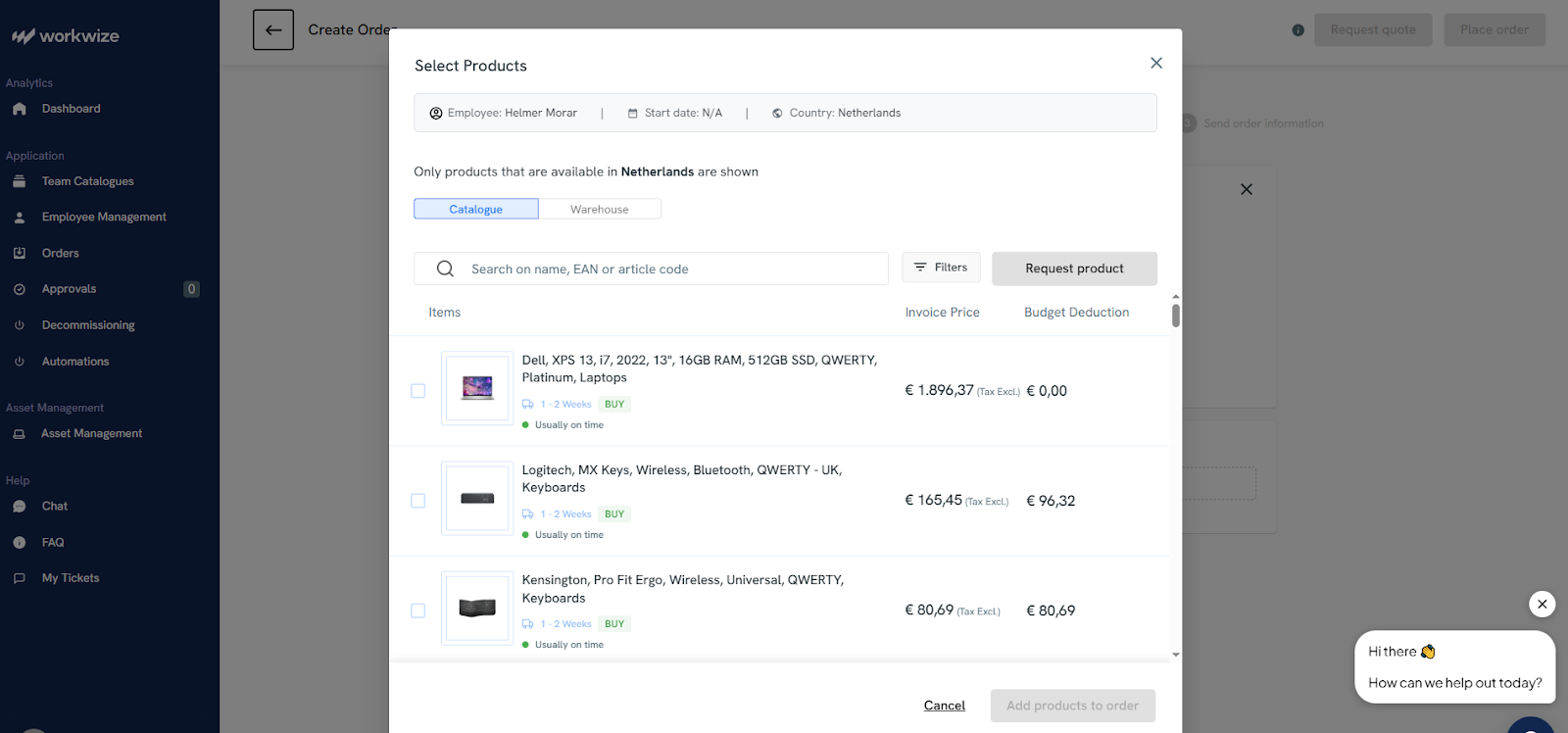Open the Filters options
1568x733 pixels.
(x=941, y=268)
